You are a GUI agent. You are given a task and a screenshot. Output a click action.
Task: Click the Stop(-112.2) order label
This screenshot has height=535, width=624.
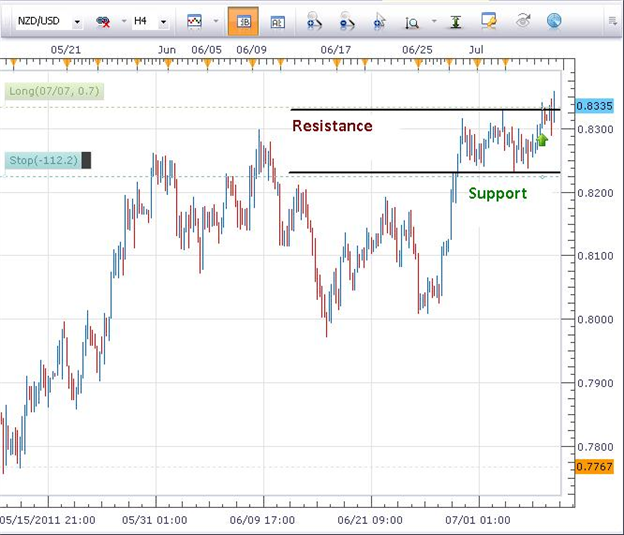43,160
